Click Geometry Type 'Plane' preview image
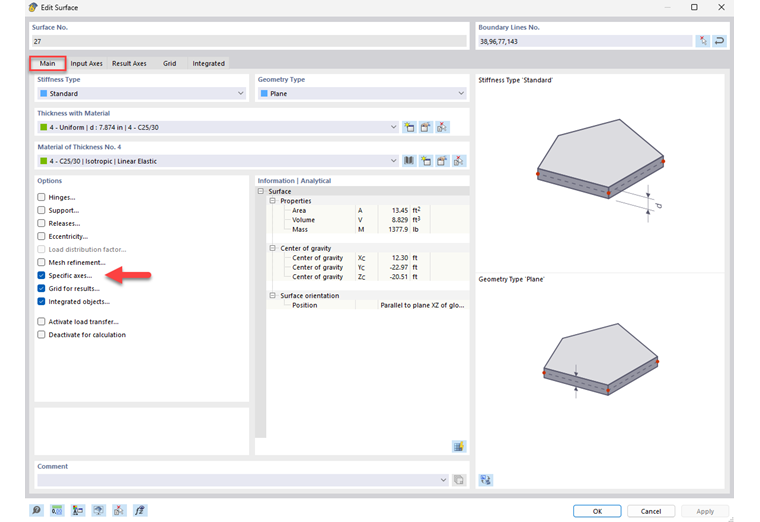The image size is (760, 522). click(600, 360)
